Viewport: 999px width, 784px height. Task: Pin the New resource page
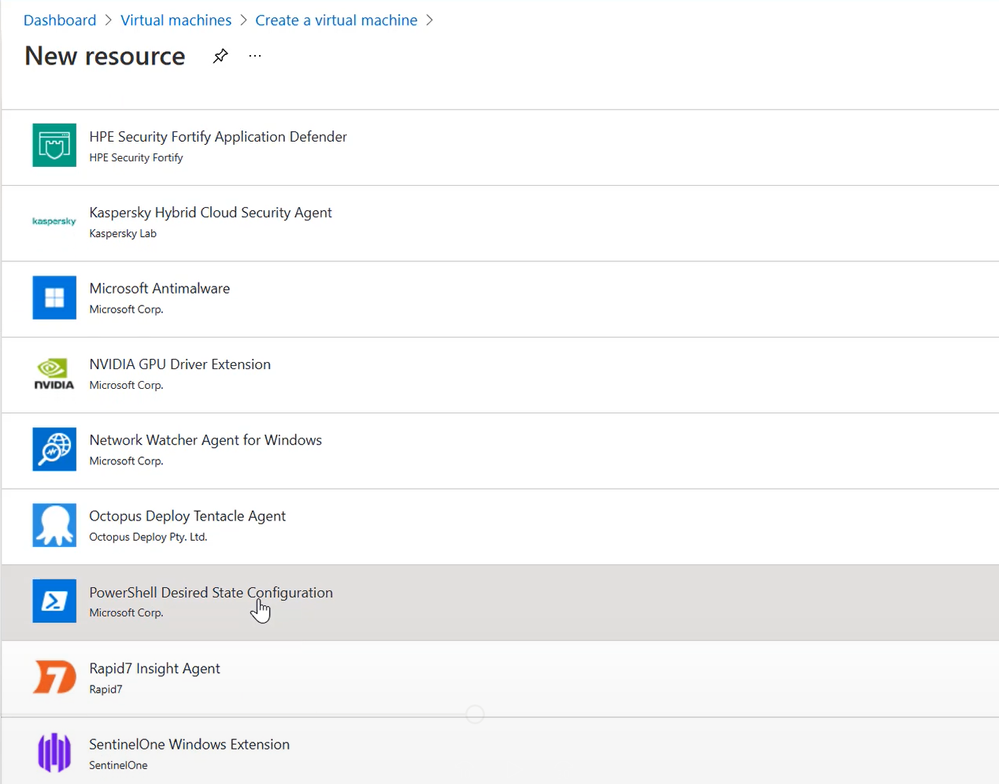(220, 57)
